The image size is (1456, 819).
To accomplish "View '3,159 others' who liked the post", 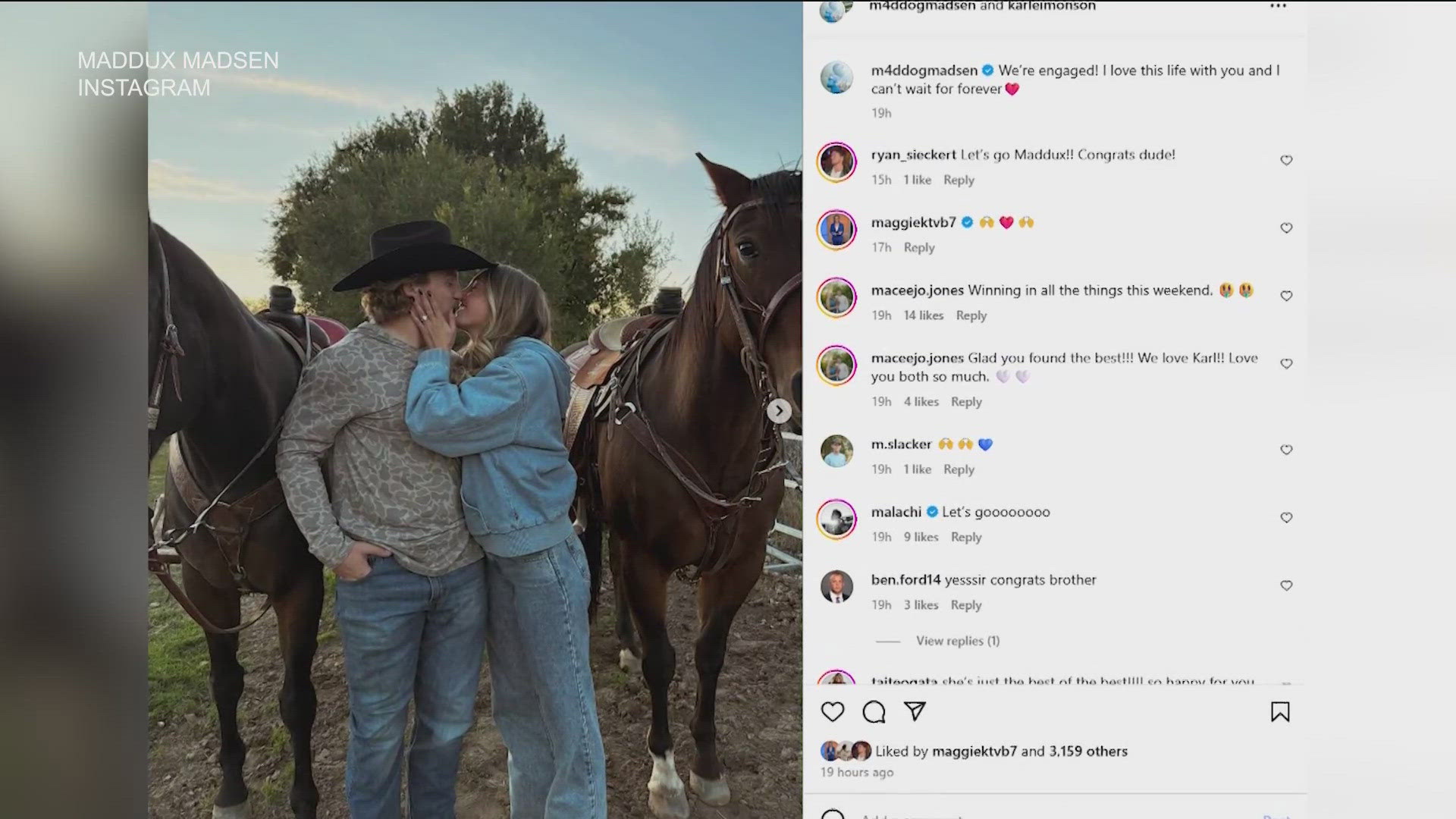I will 1088,751.
